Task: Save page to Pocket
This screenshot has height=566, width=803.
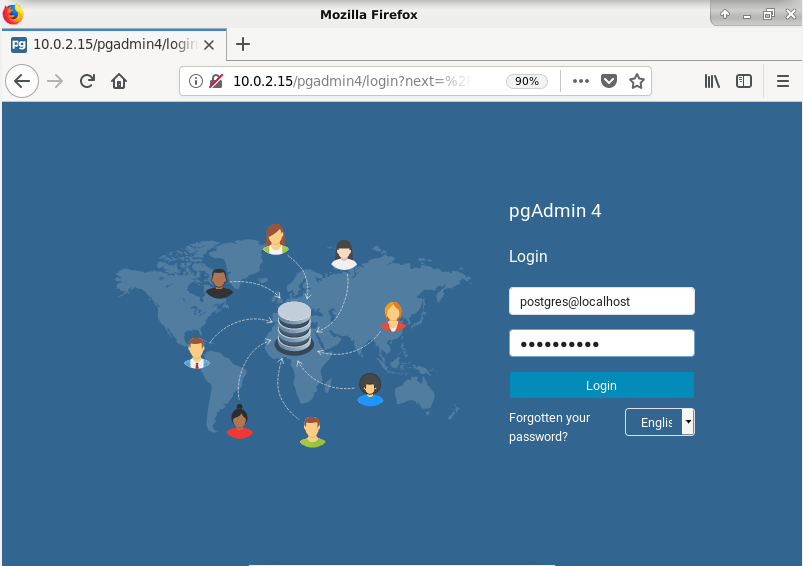Action: click(609, 81)
